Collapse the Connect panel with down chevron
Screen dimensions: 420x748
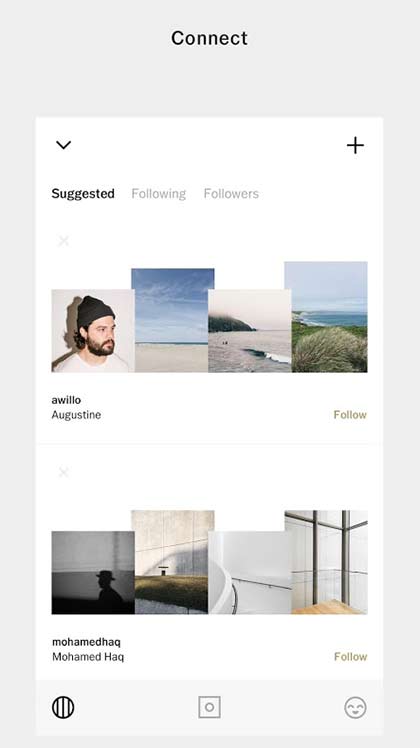[63, 145]
